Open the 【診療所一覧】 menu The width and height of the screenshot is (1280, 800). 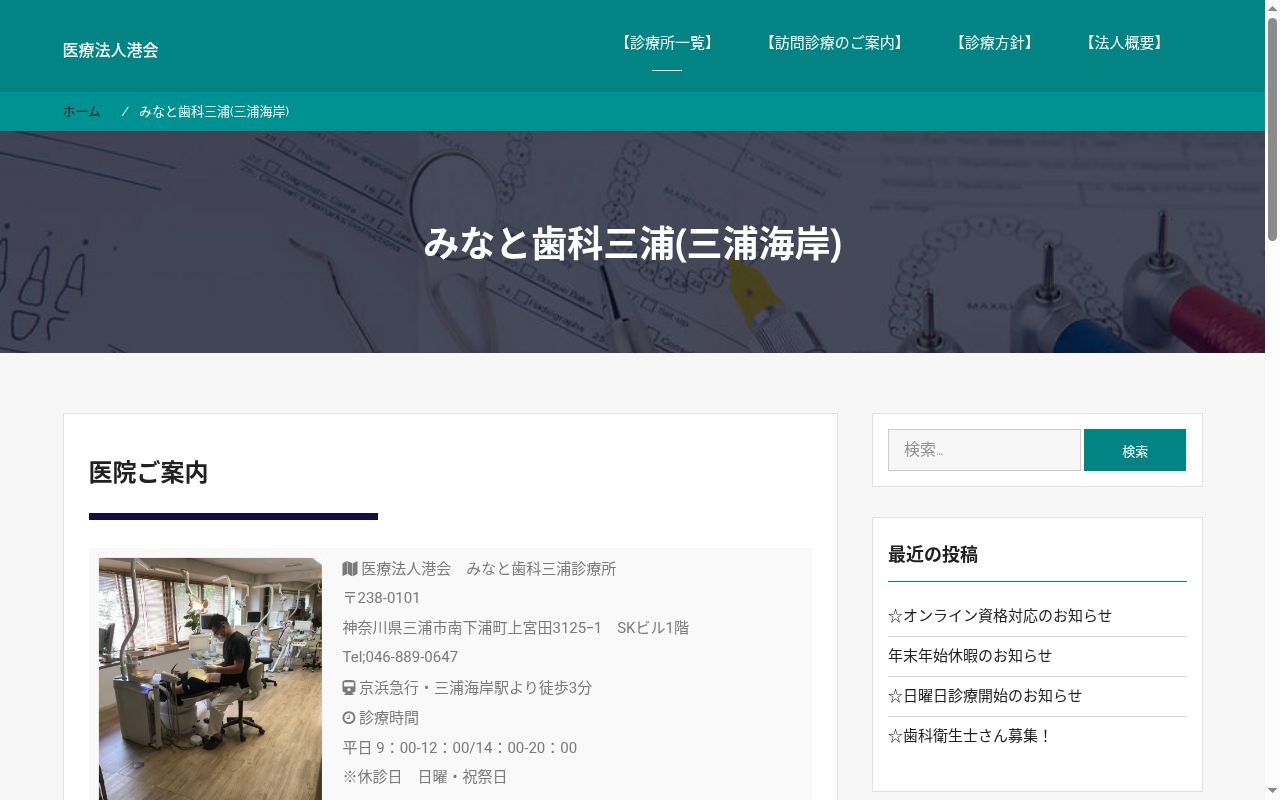667,43
